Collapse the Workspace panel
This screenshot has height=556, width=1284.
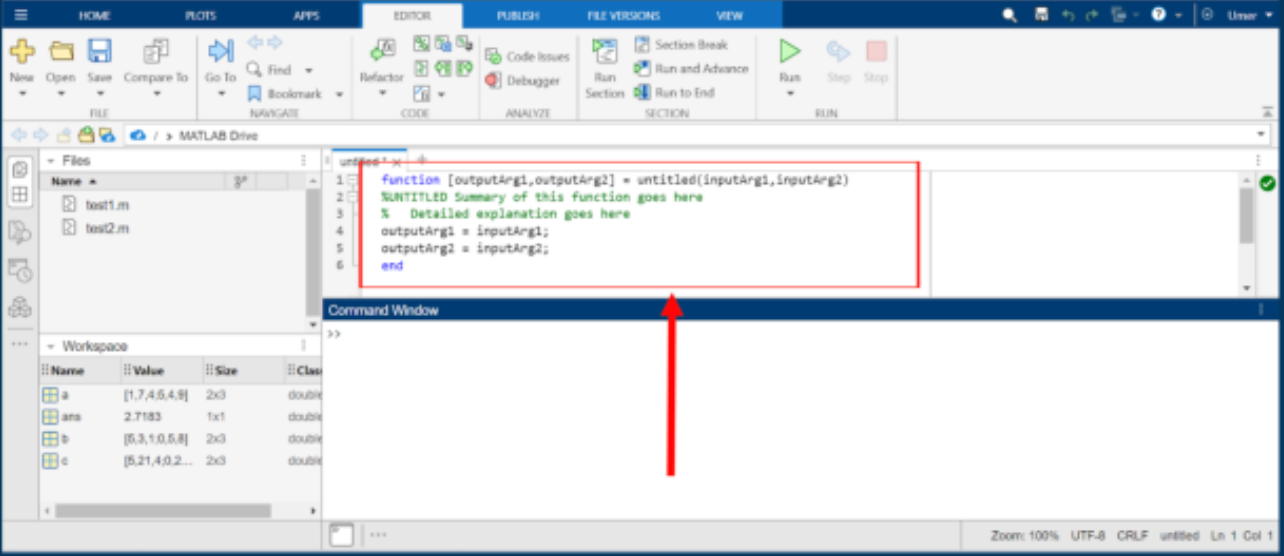tap(50, 346)
